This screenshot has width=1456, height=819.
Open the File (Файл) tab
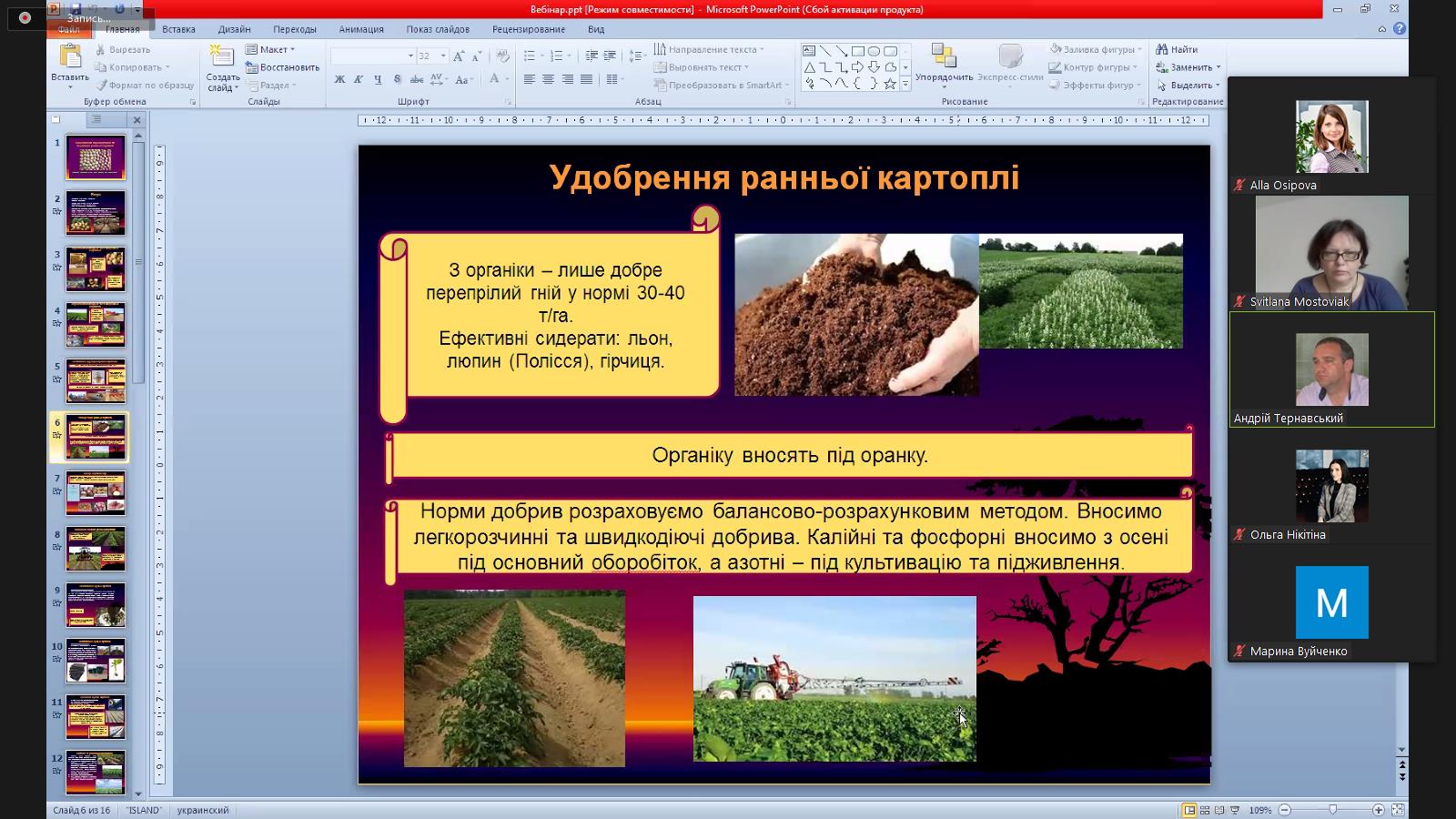pos(69,29)
